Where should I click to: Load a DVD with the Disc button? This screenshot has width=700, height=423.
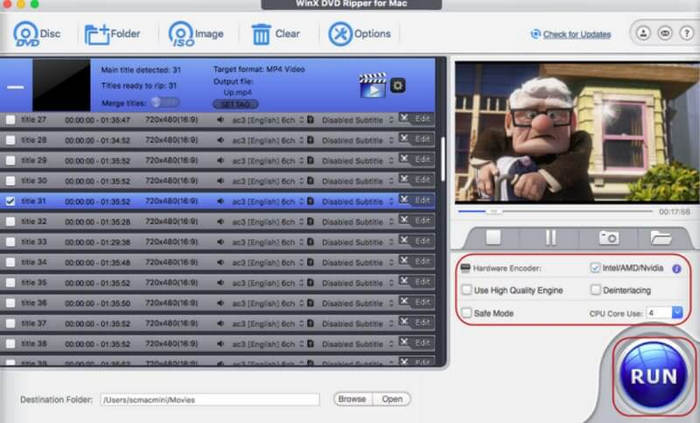37,34
